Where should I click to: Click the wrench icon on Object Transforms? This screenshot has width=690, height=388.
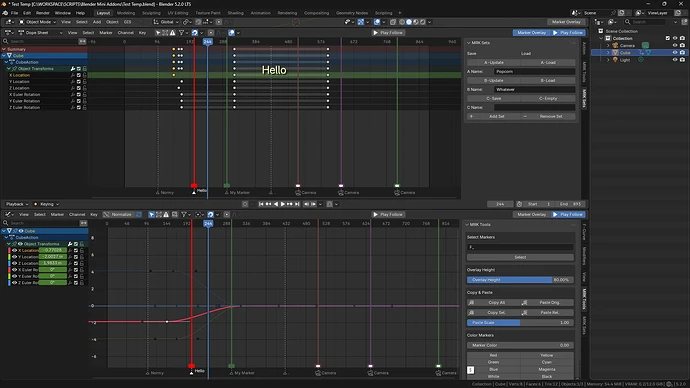coord(73,69)
